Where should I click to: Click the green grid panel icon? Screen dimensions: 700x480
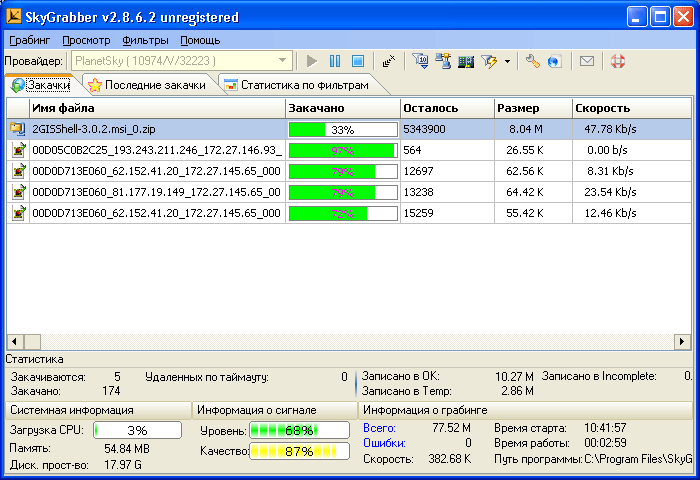pos(466,62)
